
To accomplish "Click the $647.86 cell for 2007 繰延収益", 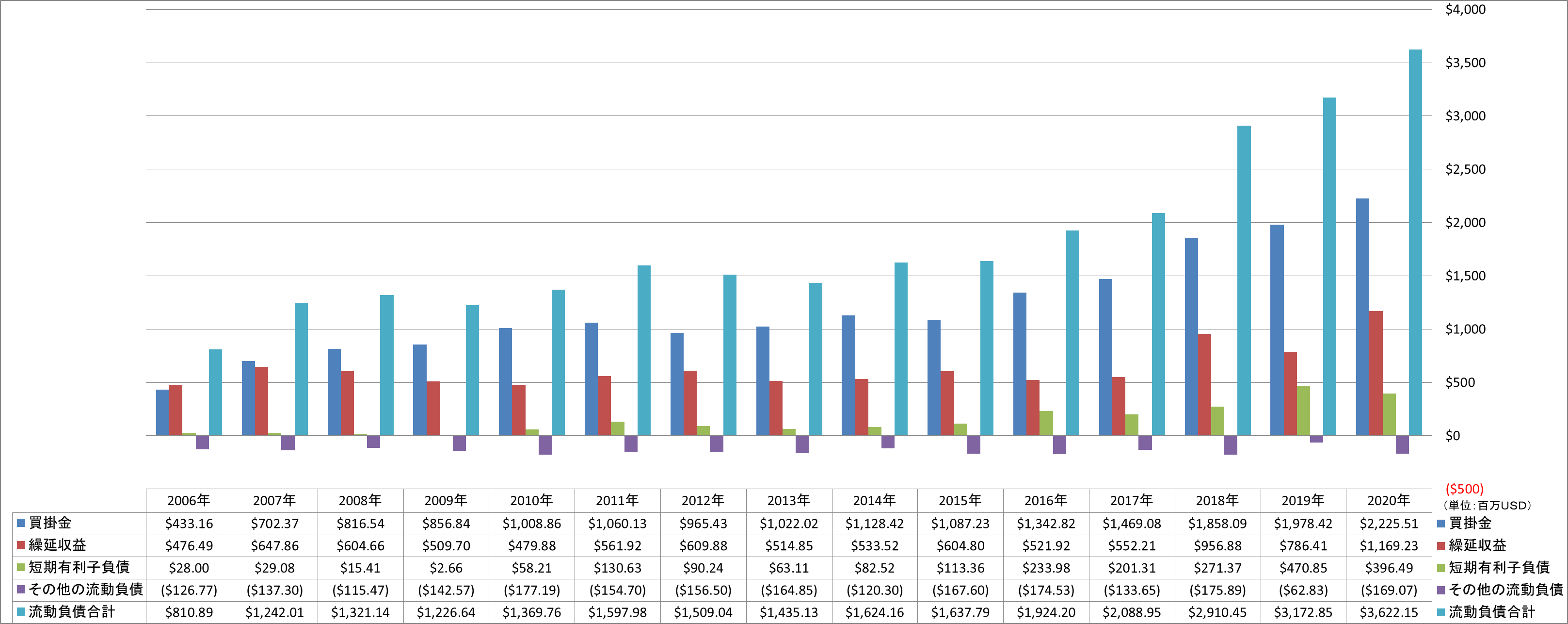I will point(274,546).
